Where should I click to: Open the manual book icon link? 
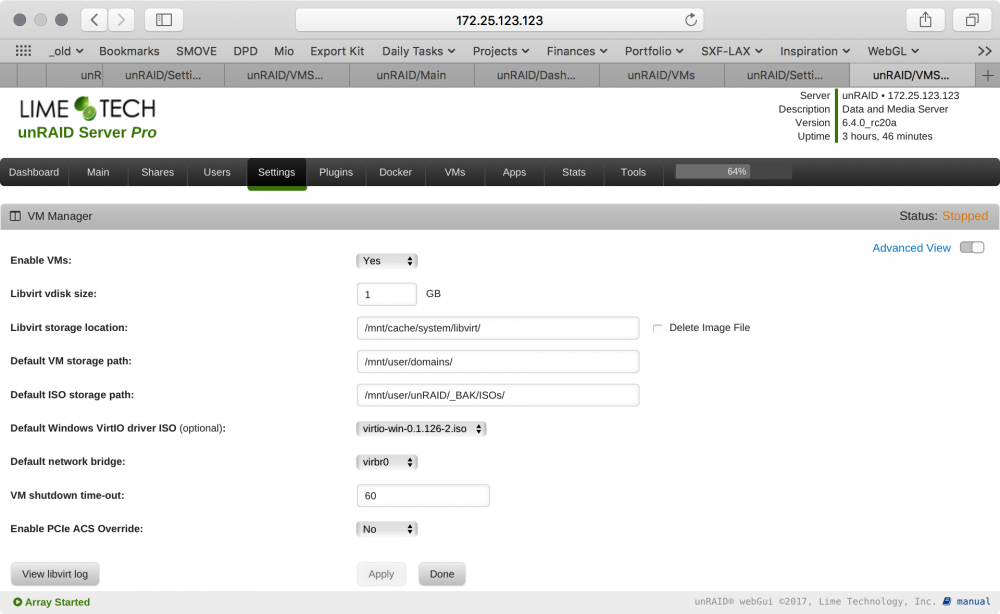[x=947, y=601]
